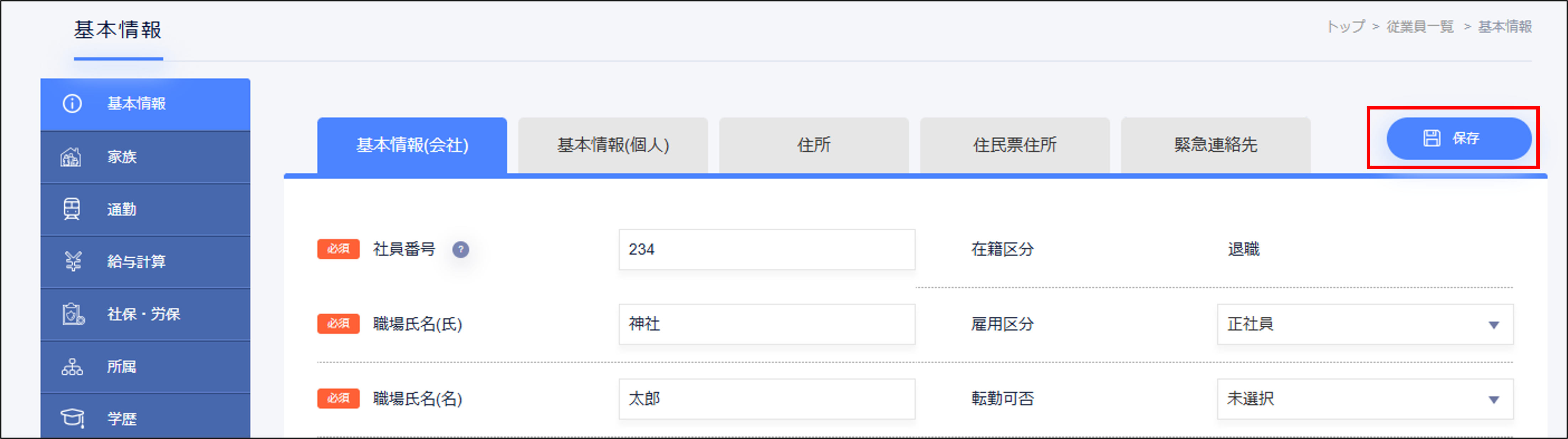The width and height of the screenshot is (1568, 439).
Task: Click the help question mark beside 社員番号
Action: click(461, 250)
